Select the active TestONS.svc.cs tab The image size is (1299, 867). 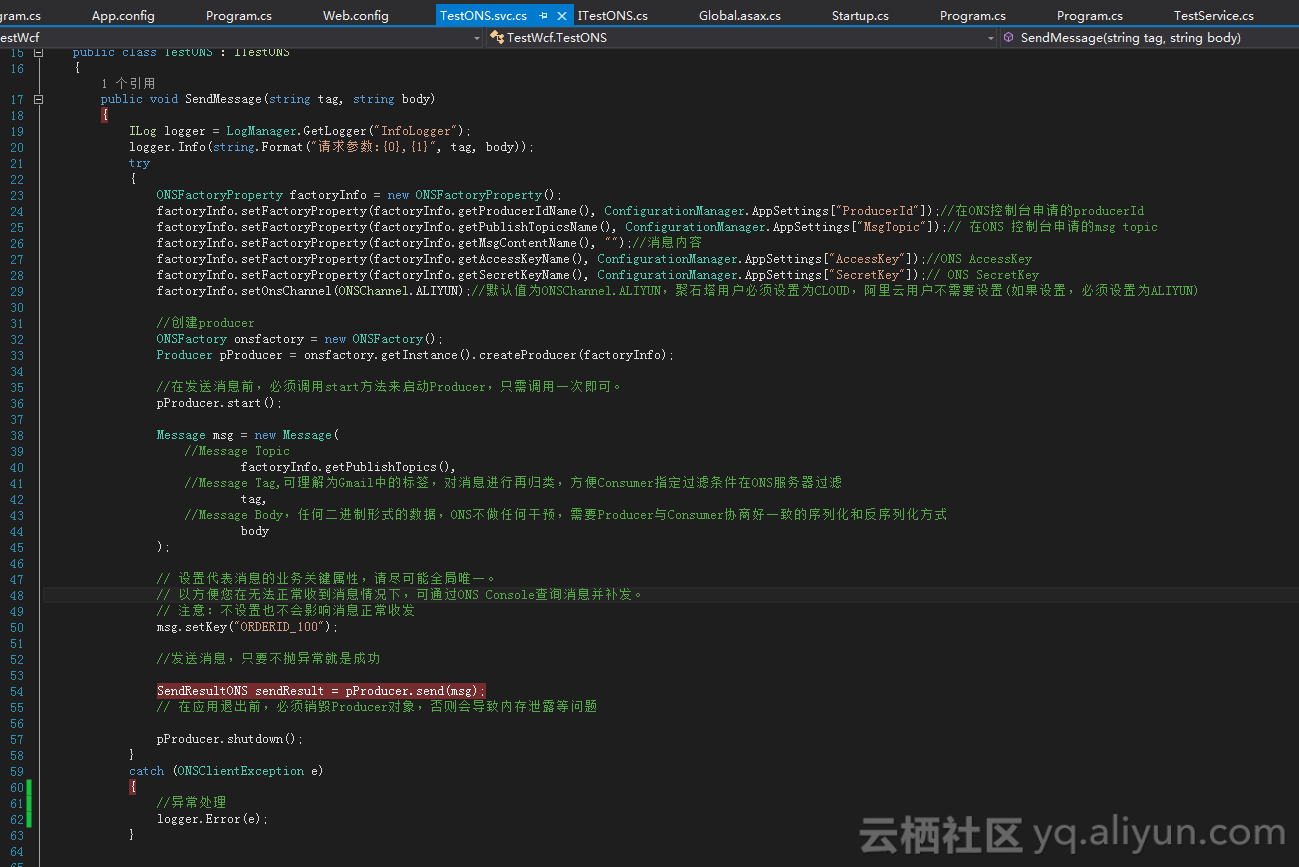483,16
